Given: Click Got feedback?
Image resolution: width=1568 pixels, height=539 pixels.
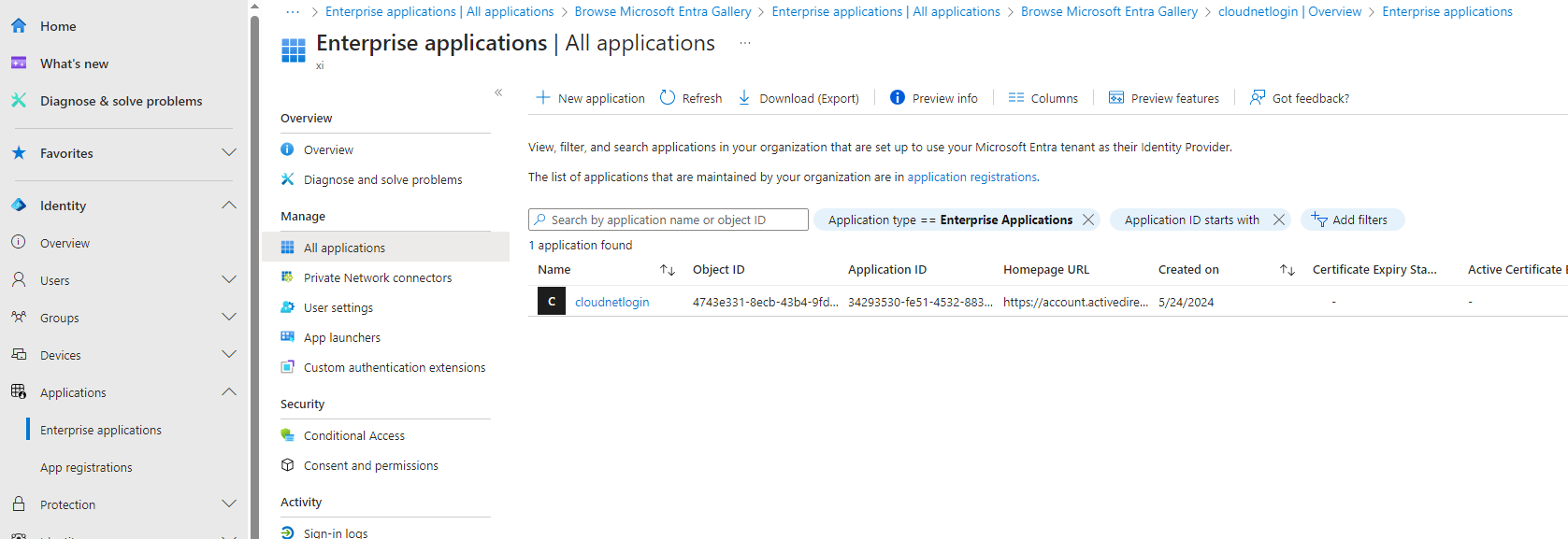Looking at the screenshot, I should pos(1300,98).
